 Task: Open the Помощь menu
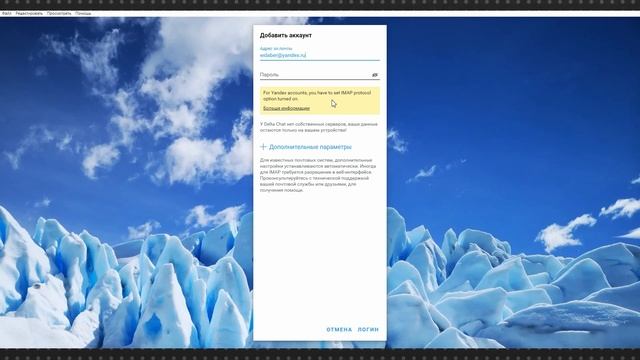(83, 13)
